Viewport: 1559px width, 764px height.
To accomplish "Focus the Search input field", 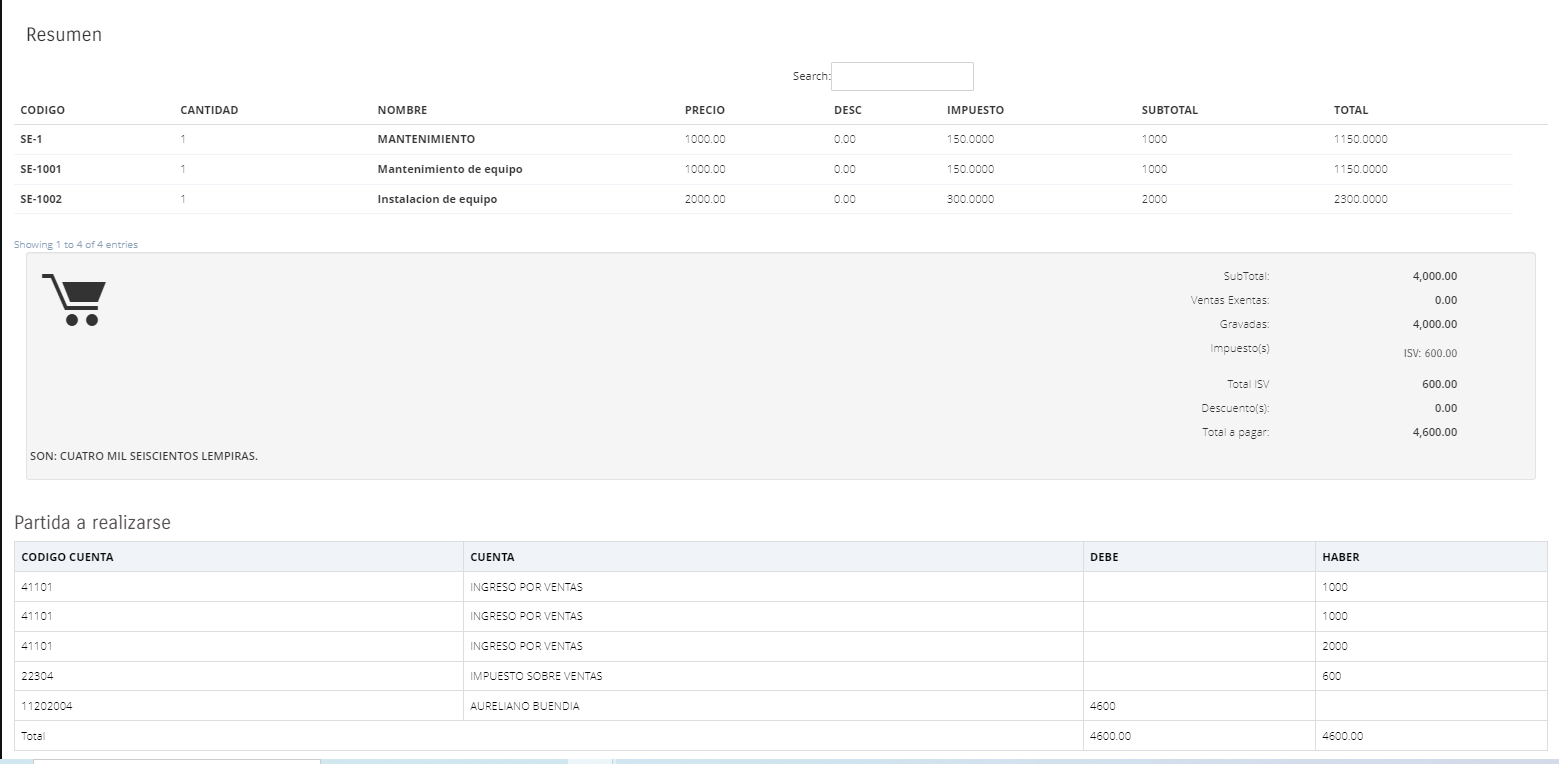I will click(902, 76).
